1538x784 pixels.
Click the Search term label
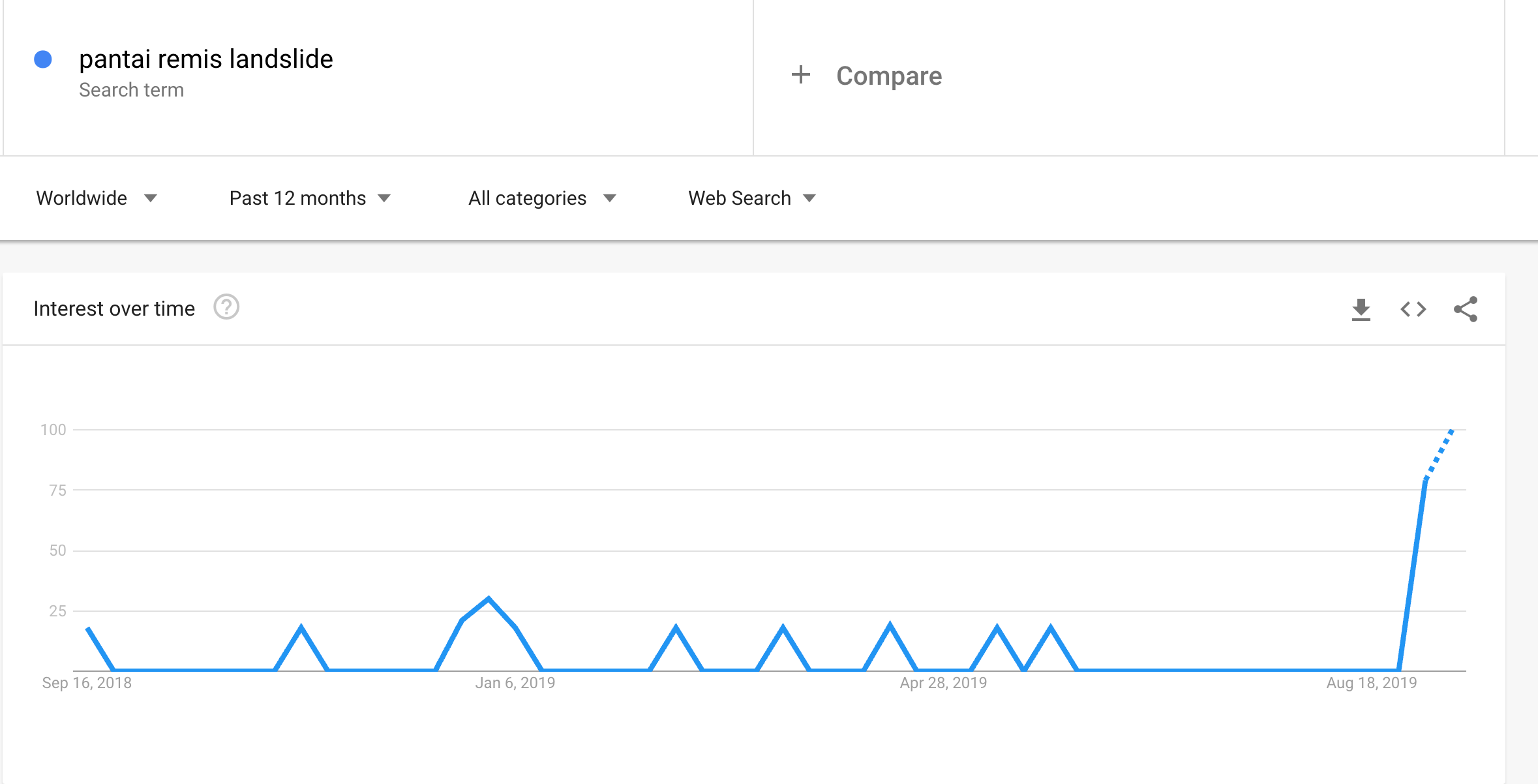click(x=132, y=90)
